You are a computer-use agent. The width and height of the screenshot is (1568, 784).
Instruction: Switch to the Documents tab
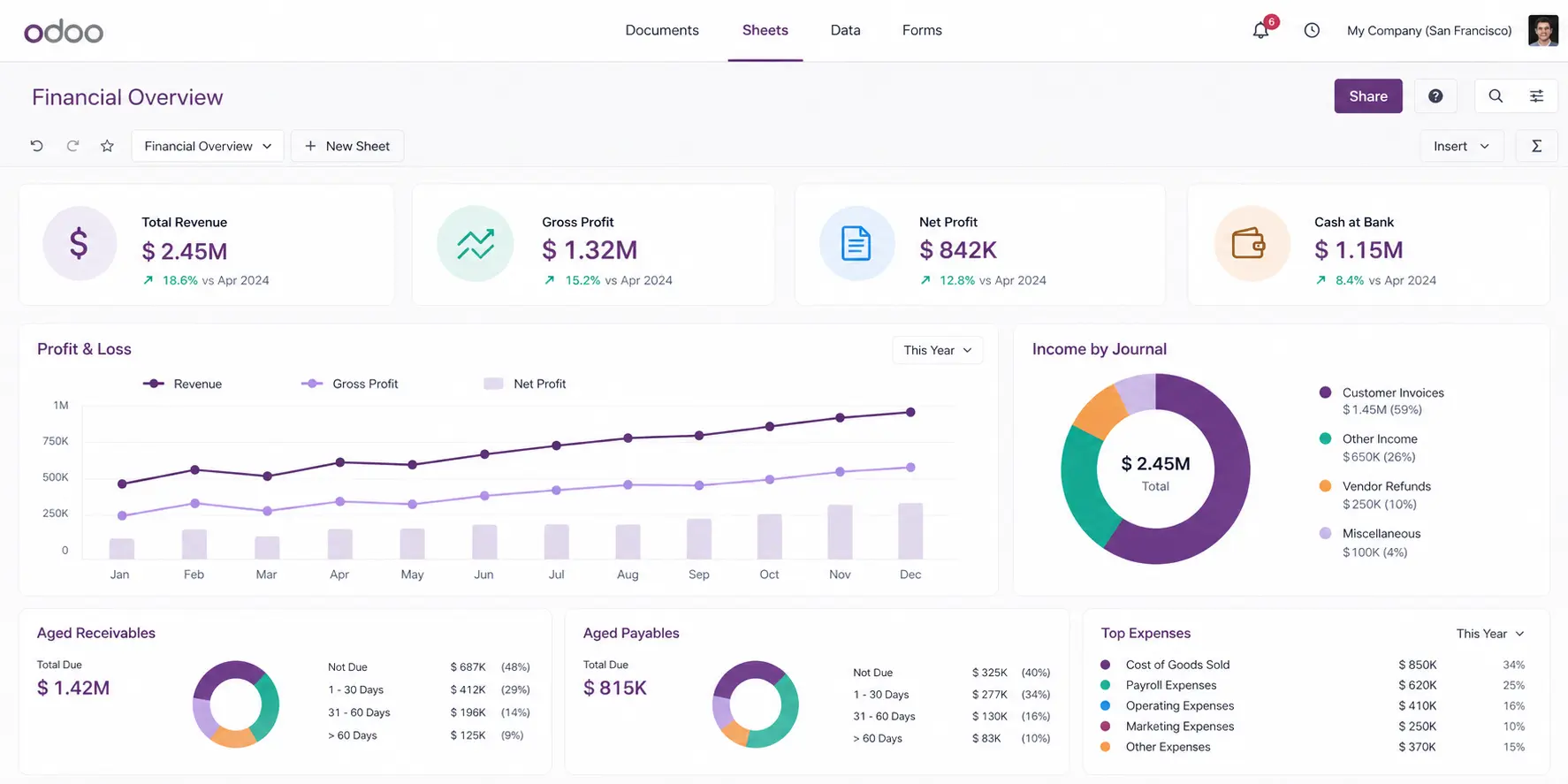pos(662,30)
